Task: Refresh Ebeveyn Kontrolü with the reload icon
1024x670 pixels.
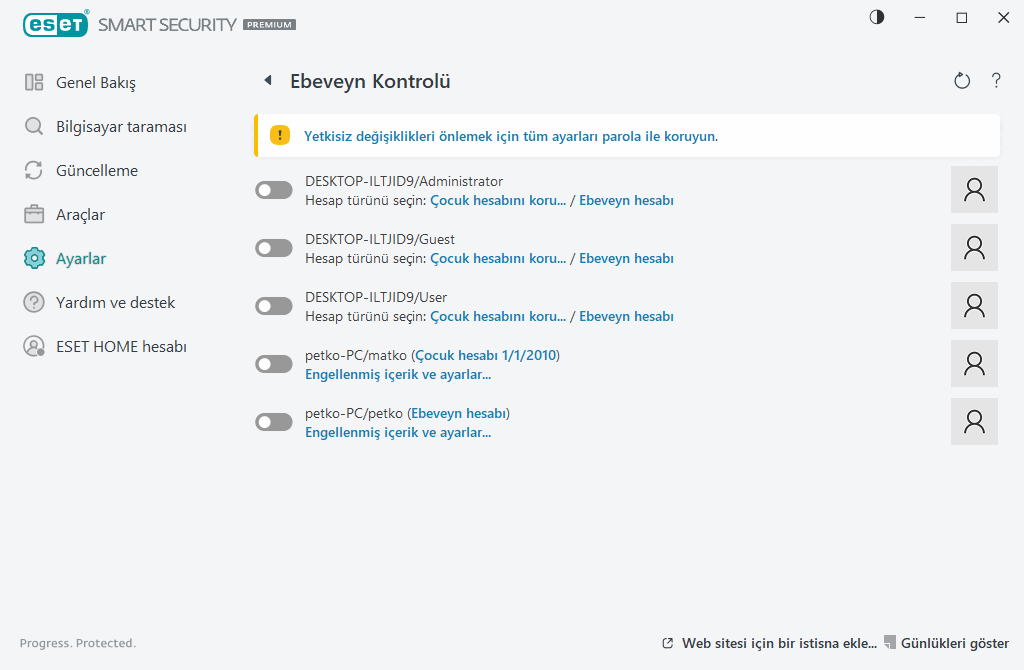Action: [961, 81]
